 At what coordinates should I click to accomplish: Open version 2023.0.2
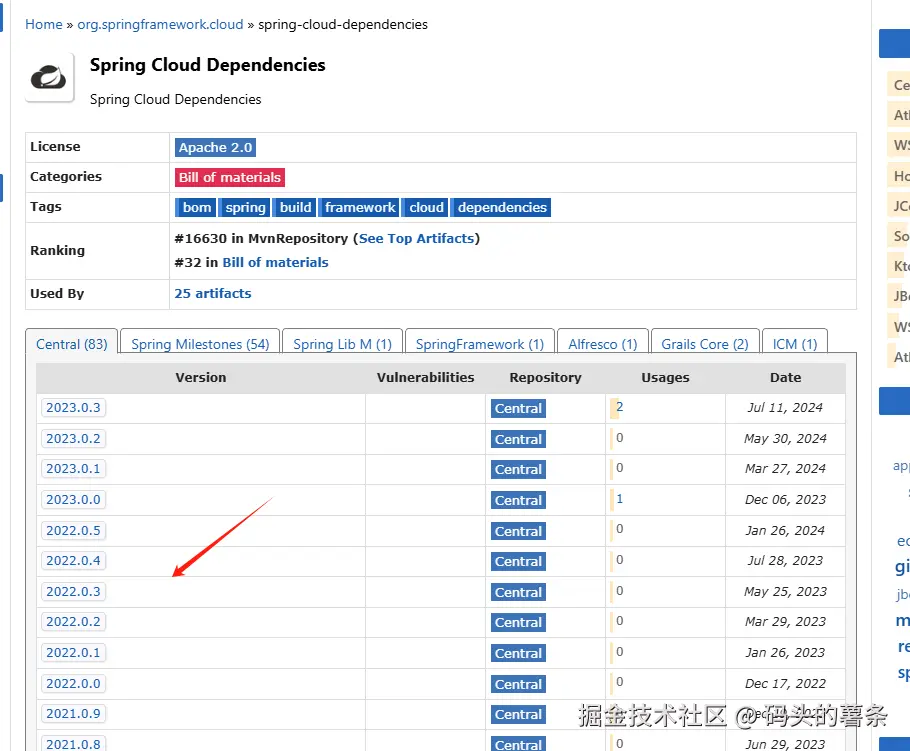tap(73, 439)
